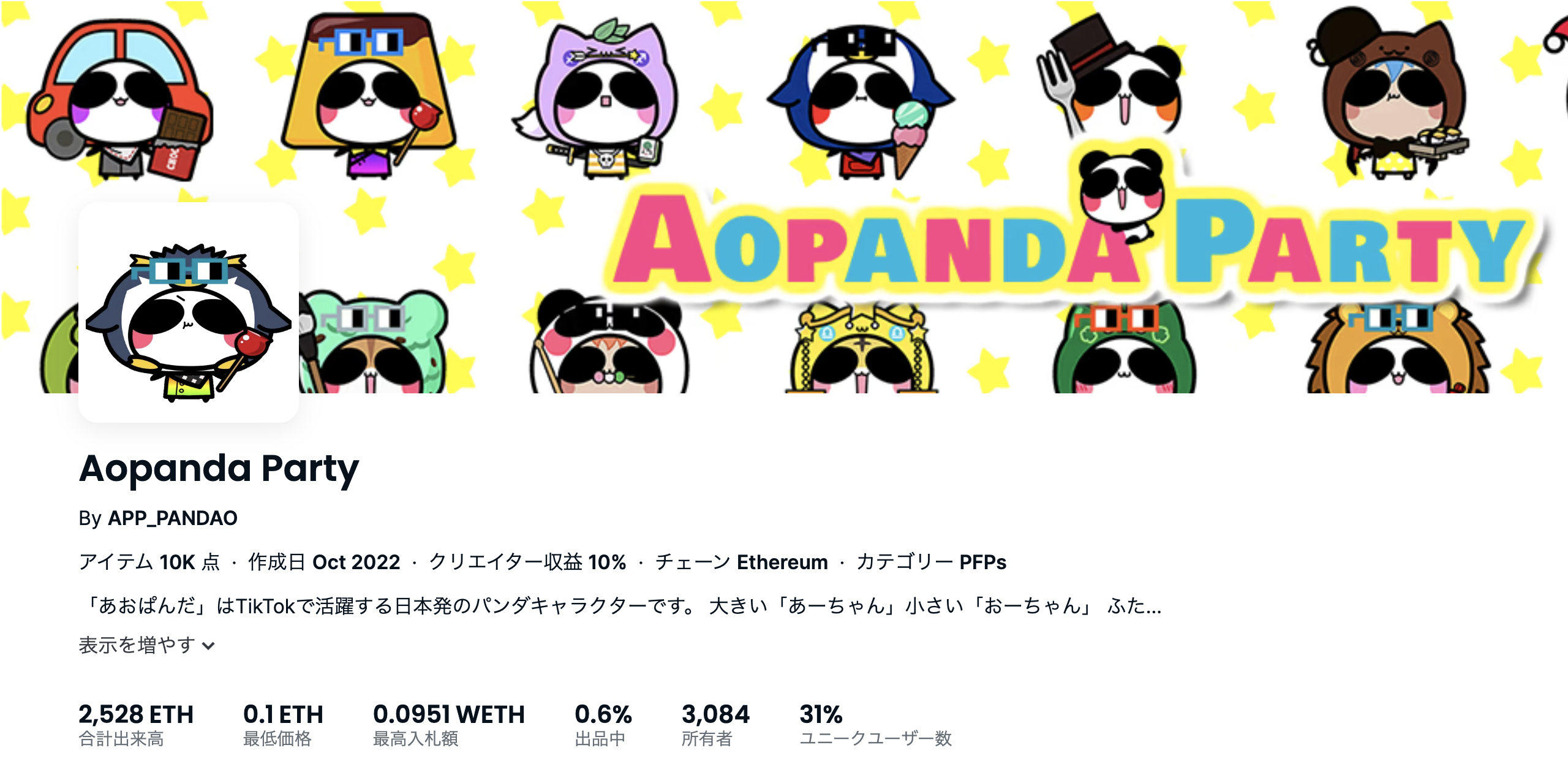Click the Aopanda Party collection title
The width and height of the screenshot is (1568, 783).
[219, 469]
